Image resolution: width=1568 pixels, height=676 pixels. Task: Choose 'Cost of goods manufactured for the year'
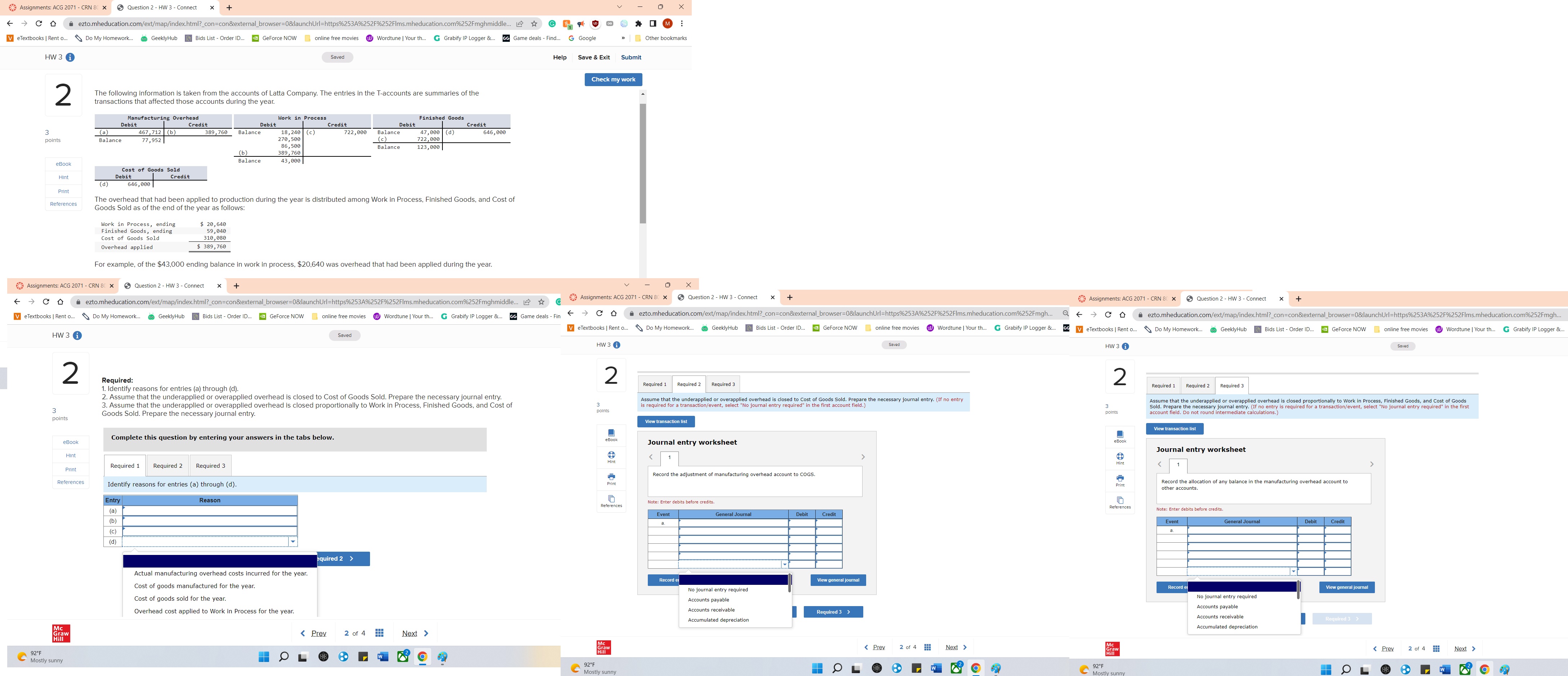pos(194,586)
